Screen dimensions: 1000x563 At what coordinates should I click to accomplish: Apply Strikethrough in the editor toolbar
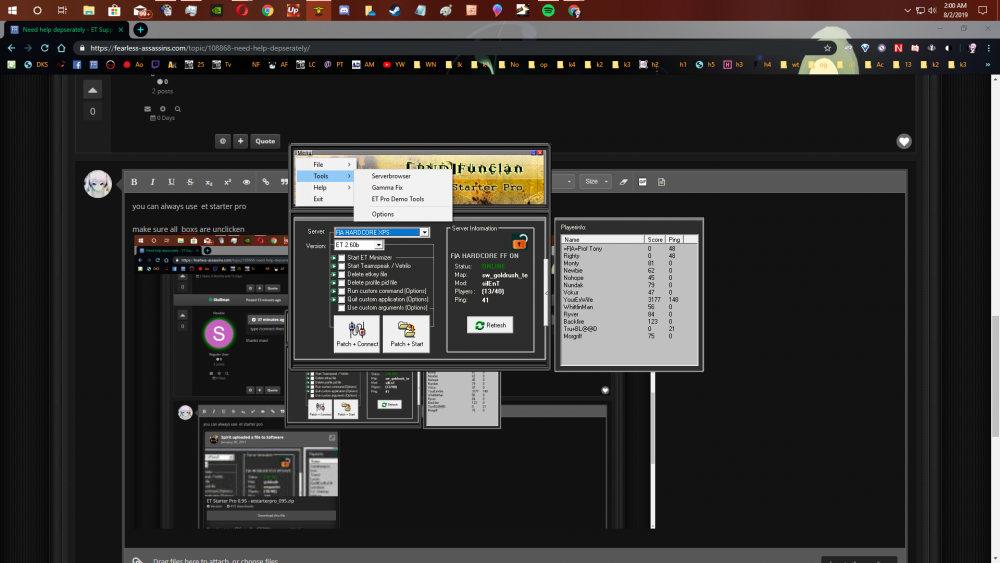tap(190, 182)
